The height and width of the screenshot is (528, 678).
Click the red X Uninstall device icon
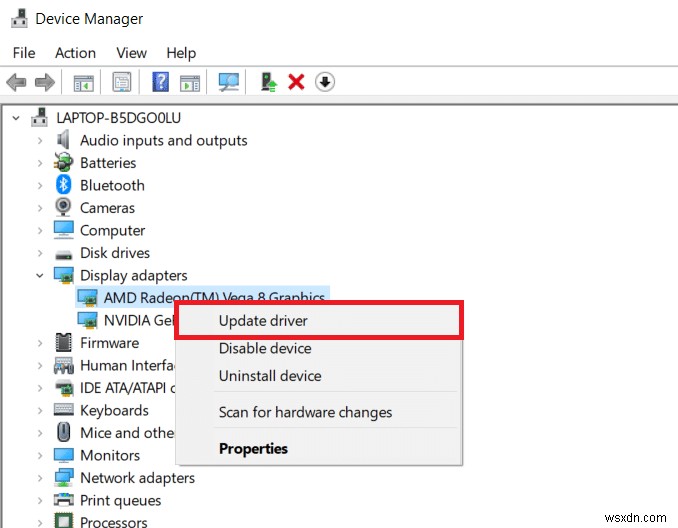[x=296, y=82]
